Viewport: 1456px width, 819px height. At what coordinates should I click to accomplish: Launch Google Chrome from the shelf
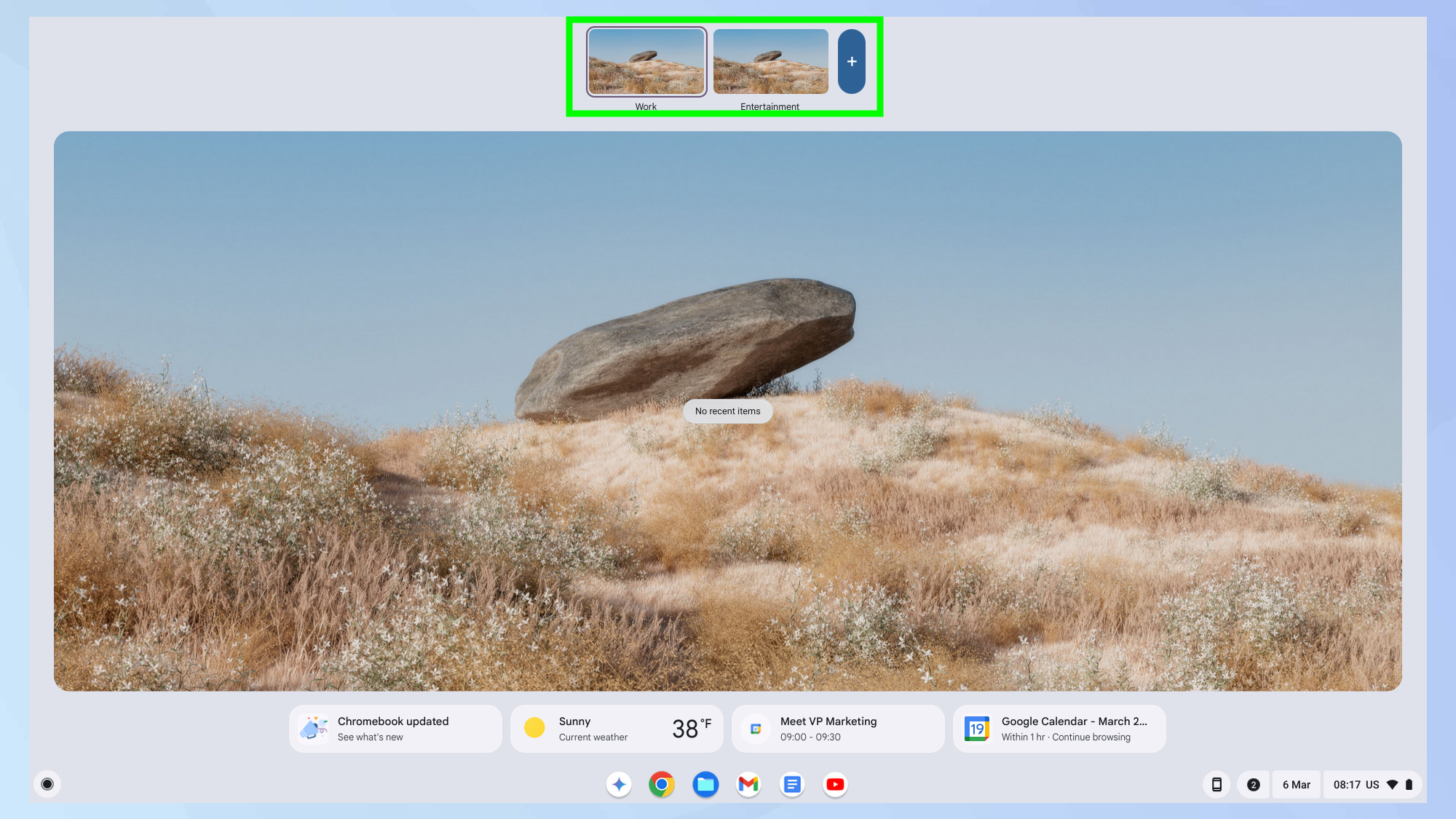click(x=661, y=784)
